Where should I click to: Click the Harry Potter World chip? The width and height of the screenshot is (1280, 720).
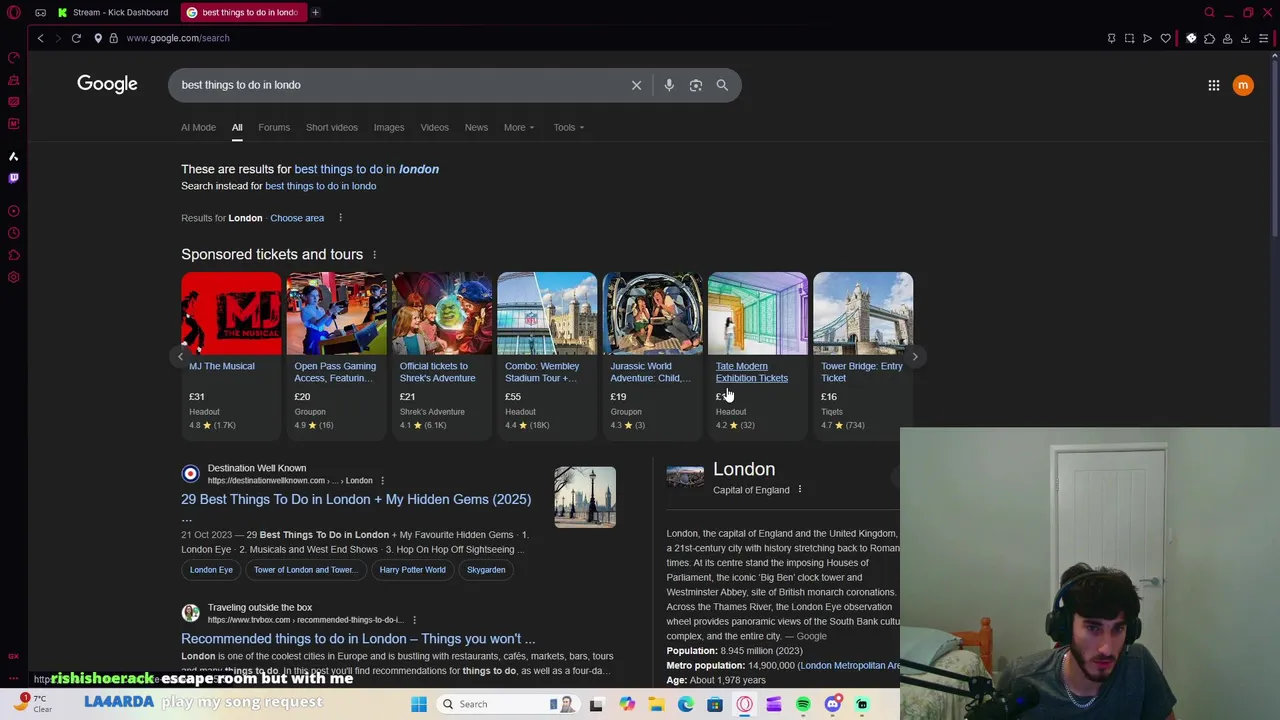412,570
